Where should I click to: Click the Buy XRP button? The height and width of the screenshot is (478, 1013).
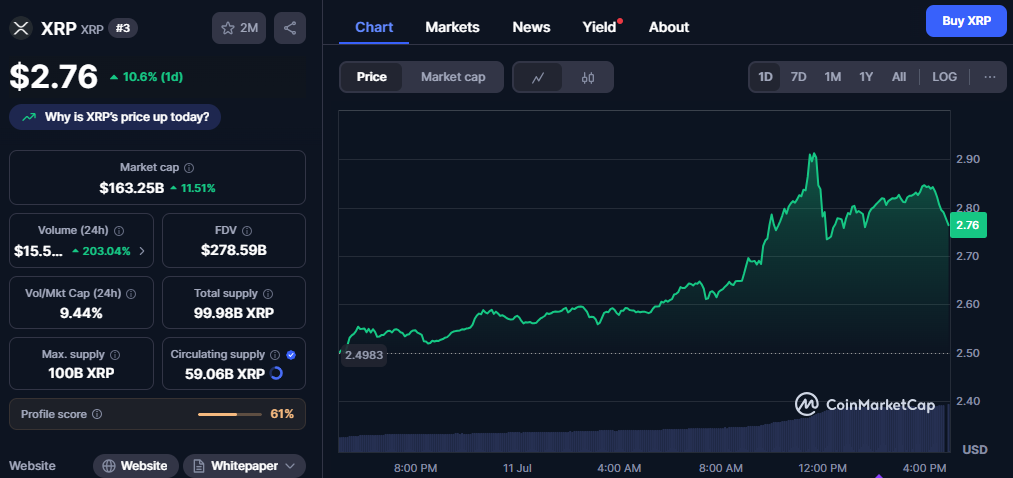966,21
